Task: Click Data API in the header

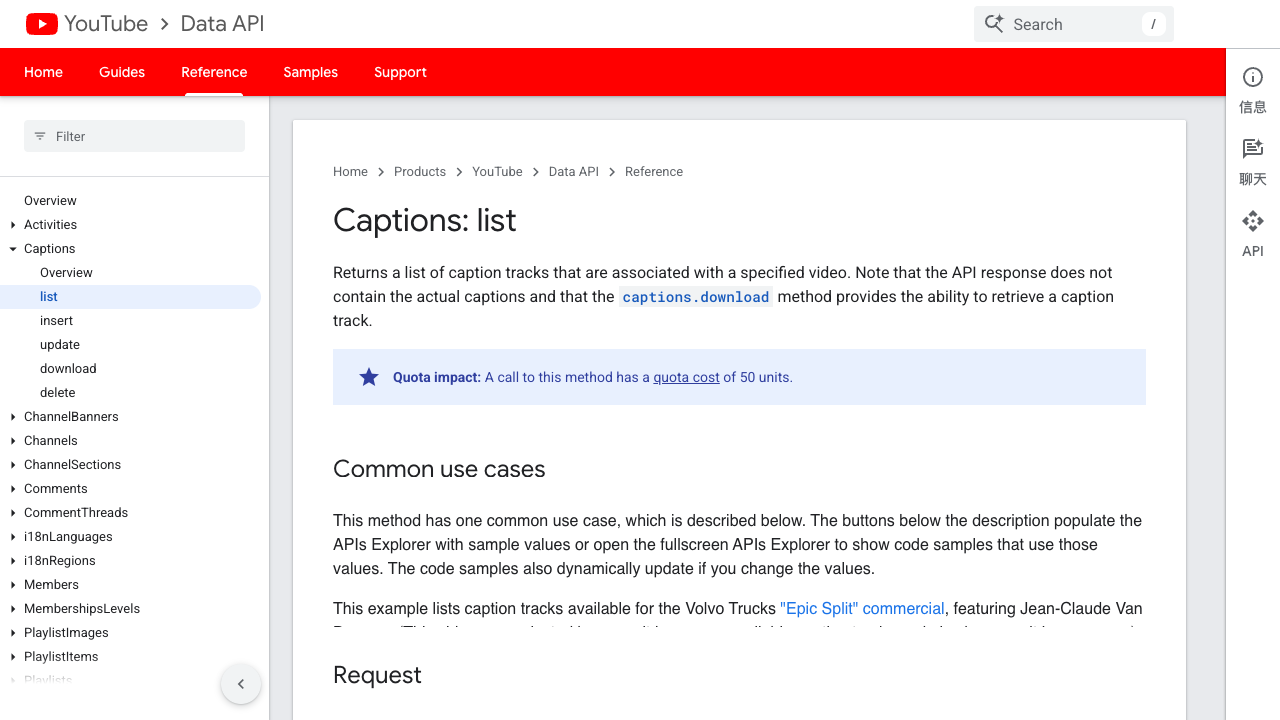Action: 222,24
